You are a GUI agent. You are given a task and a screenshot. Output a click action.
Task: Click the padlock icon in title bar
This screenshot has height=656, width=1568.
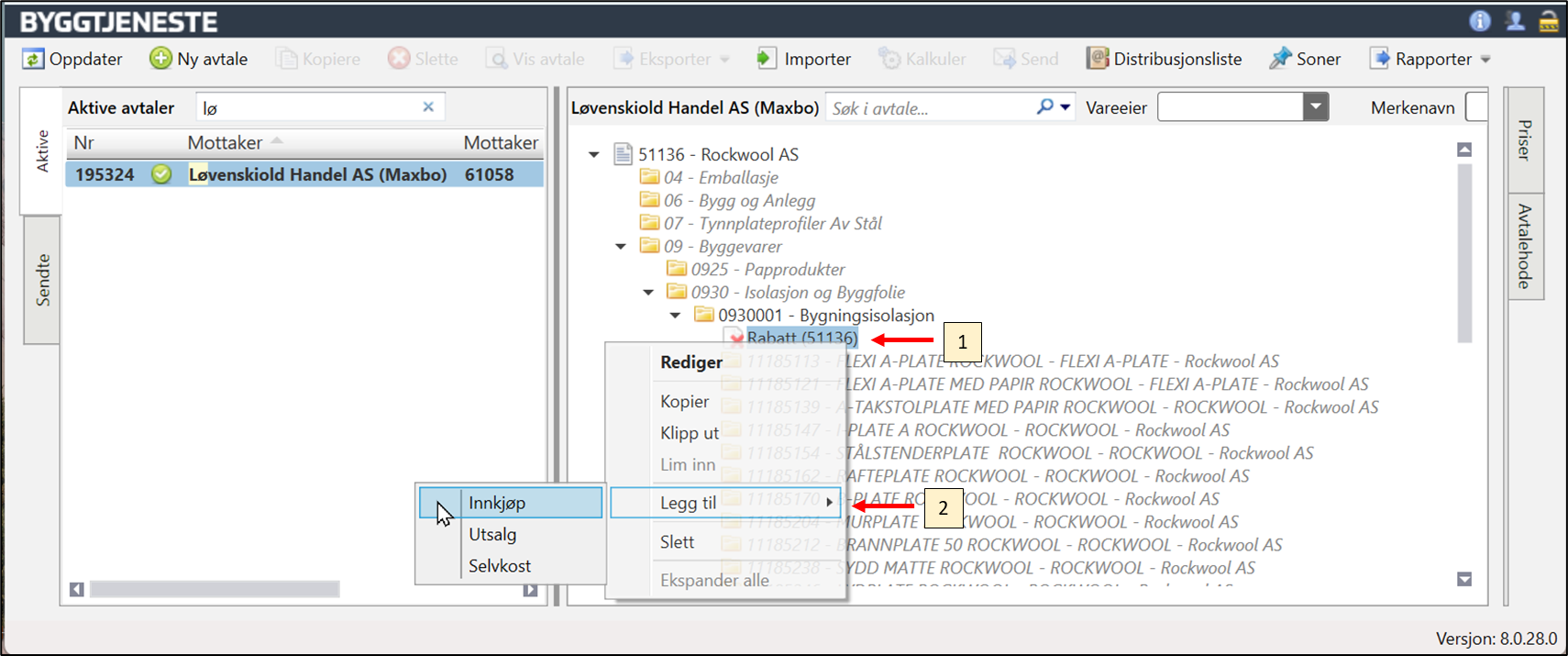(x=1548, y=20)
